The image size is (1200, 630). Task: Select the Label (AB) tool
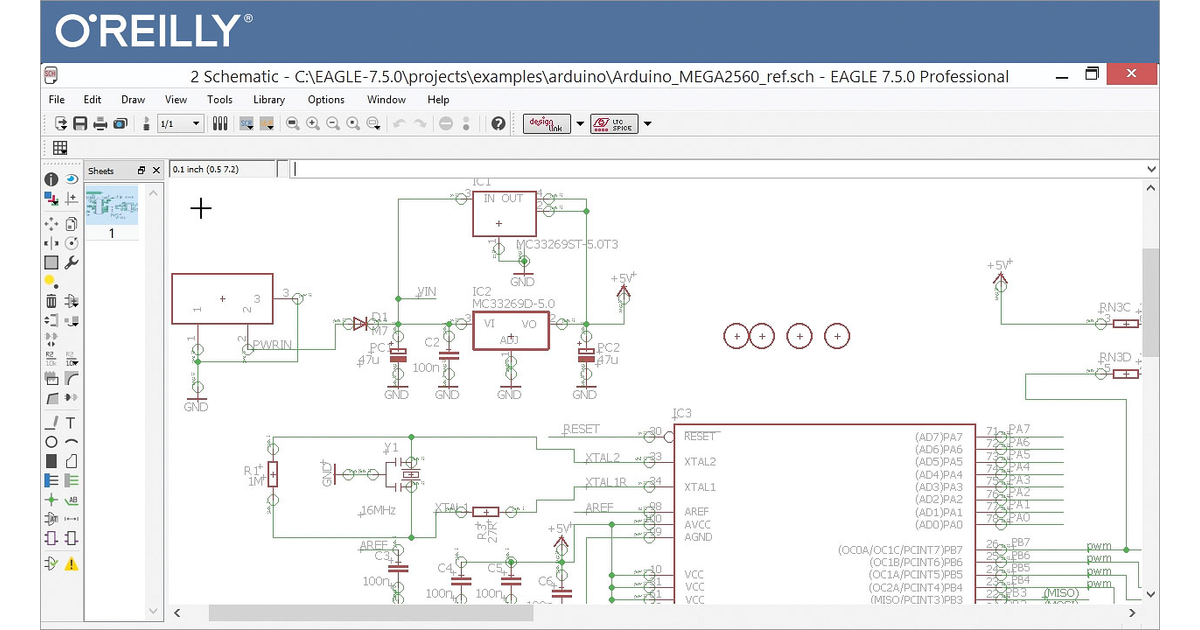71,499
